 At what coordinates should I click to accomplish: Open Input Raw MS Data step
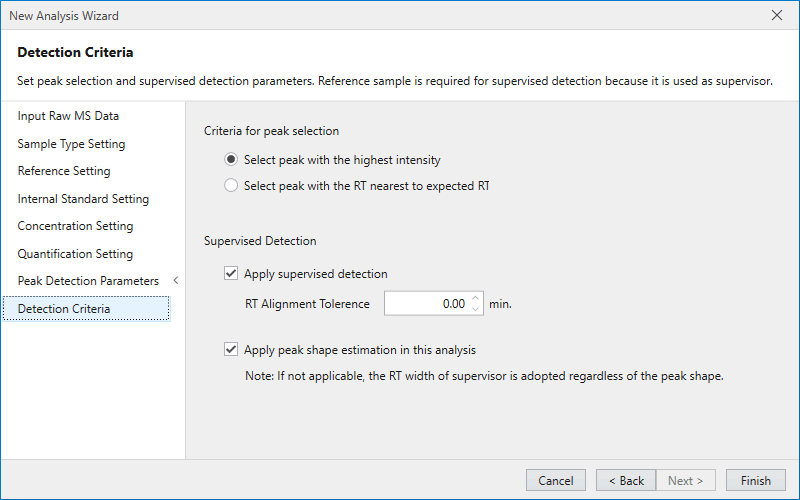(x=68, y=116)
